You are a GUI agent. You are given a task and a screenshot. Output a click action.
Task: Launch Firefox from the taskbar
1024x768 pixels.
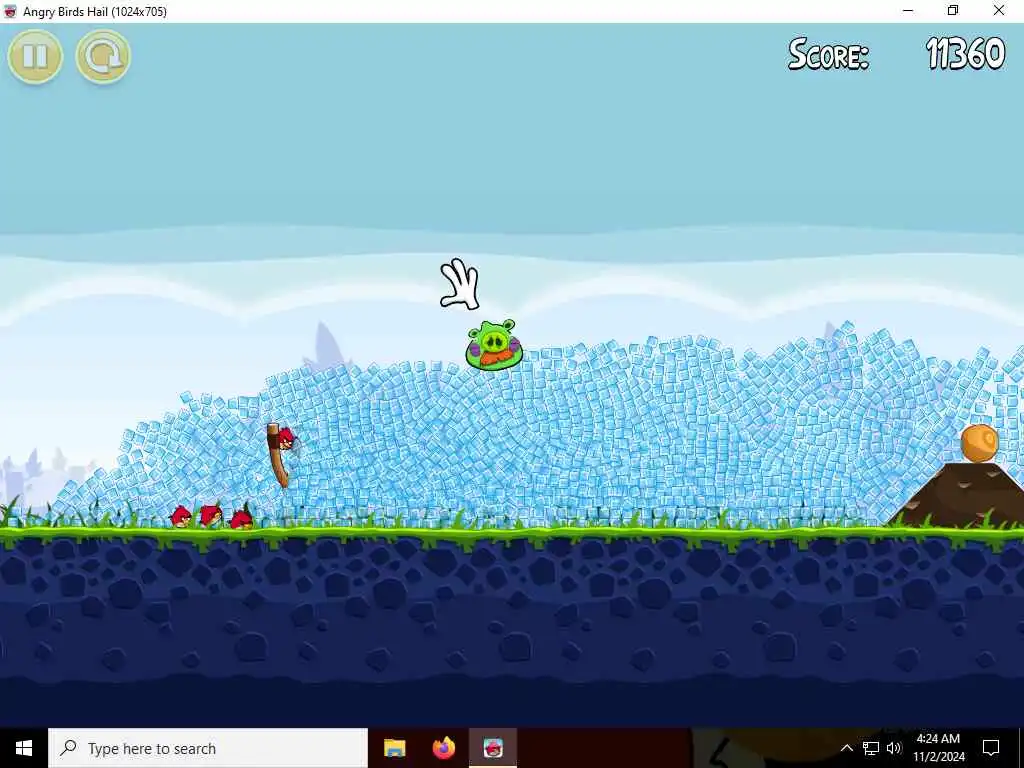(443, 748)
